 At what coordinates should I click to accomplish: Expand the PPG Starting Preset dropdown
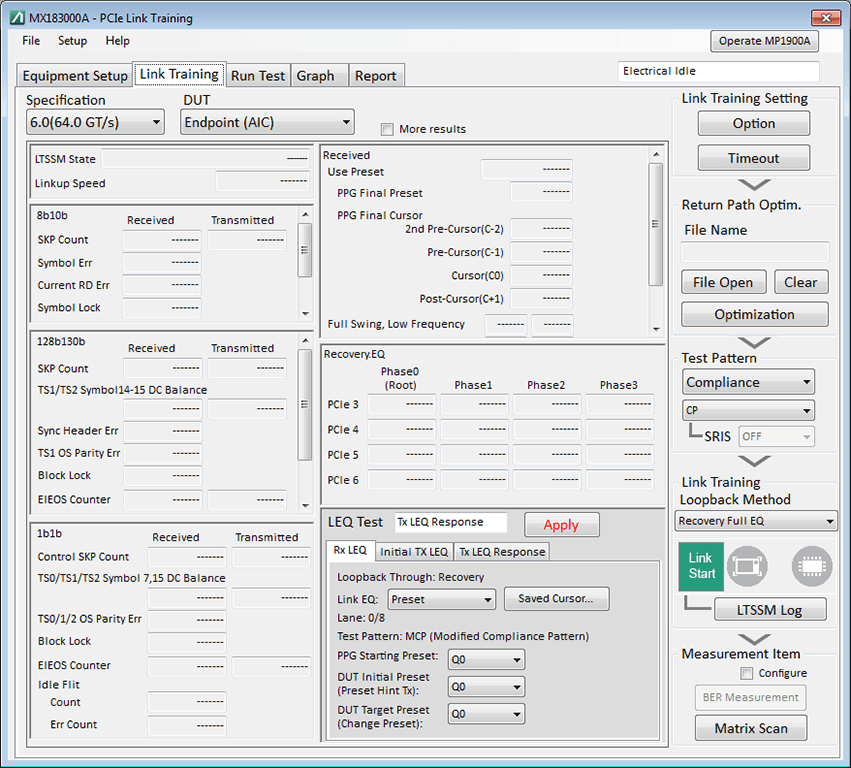[x=485, y=659]
